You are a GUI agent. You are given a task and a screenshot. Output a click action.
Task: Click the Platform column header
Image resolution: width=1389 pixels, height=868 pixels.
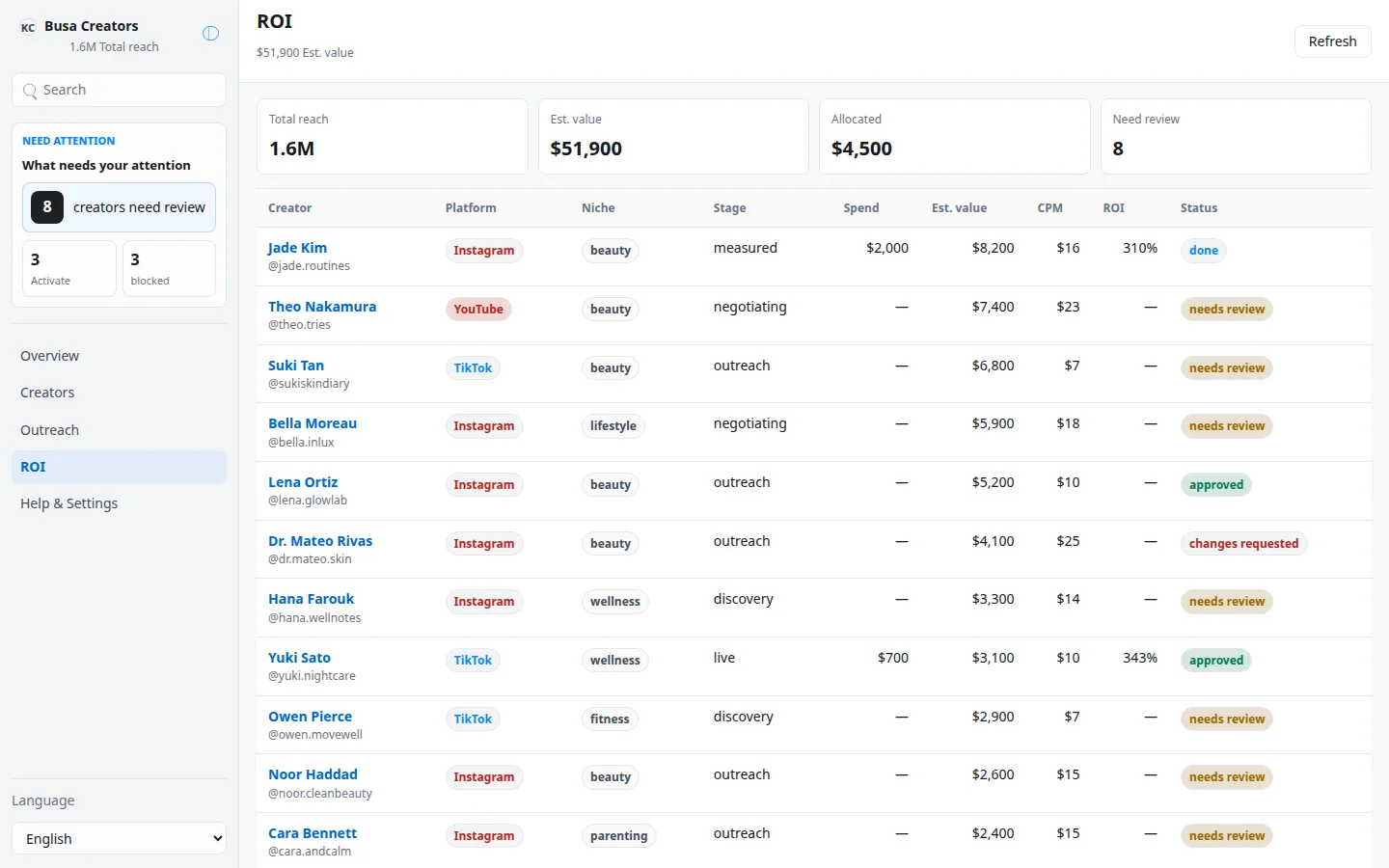tap(471, 208)
